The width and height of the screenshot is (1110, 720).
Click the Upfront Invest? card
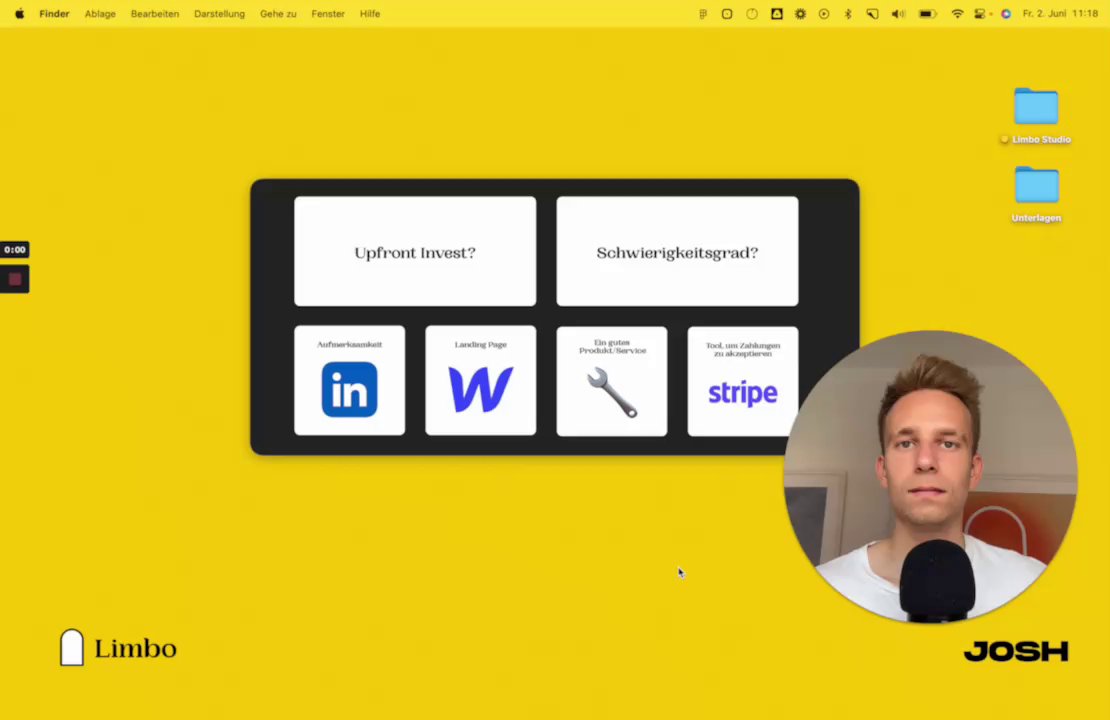tap(415, 251)
